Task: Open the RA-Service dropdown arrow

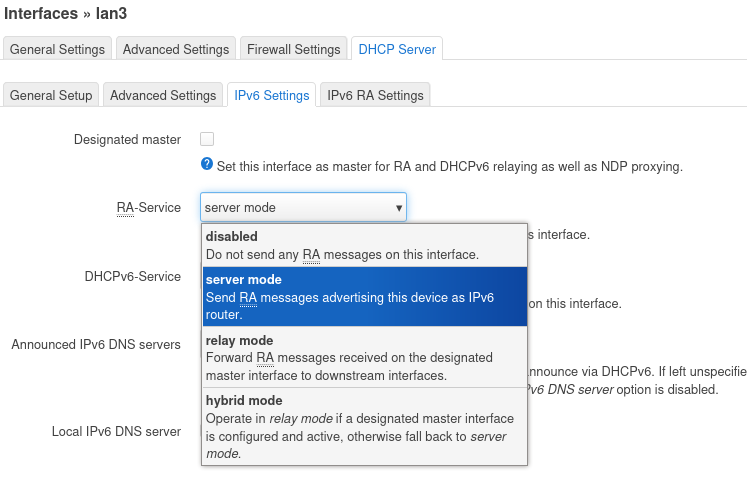Action: click(x=399, y=208)
